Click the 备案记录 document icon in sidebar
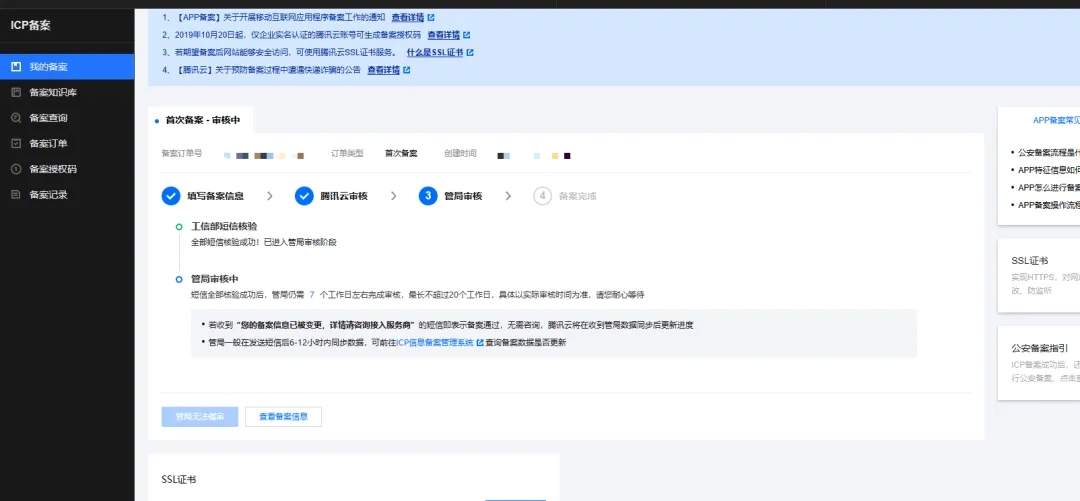This screenshot has height=501, width=1080. (16, 194)
